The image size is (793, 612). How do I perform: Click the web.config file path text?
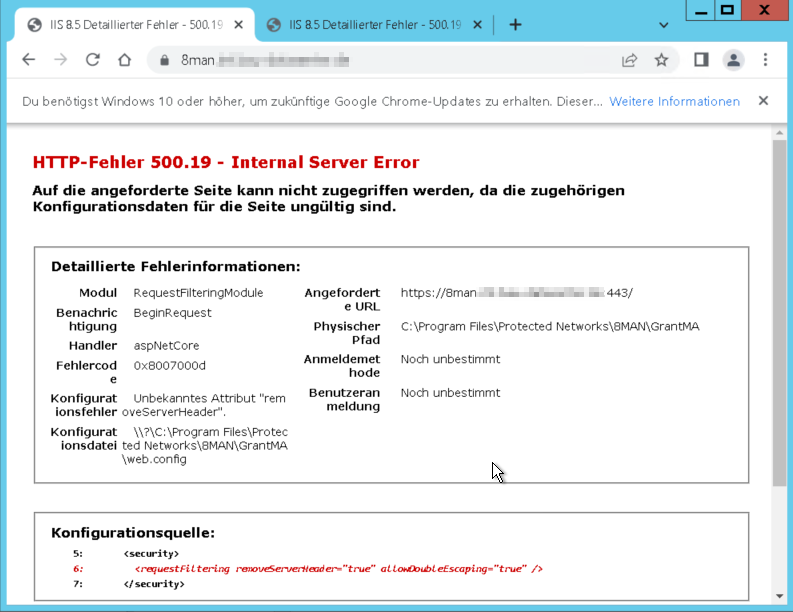click(205, 446)
